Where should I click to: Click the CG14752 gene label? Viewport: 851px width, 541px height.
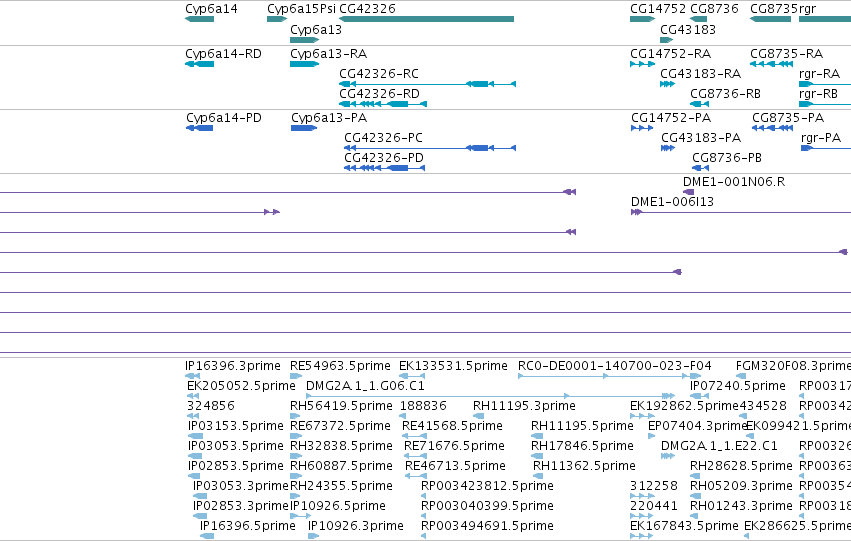(x=658, y=9)
